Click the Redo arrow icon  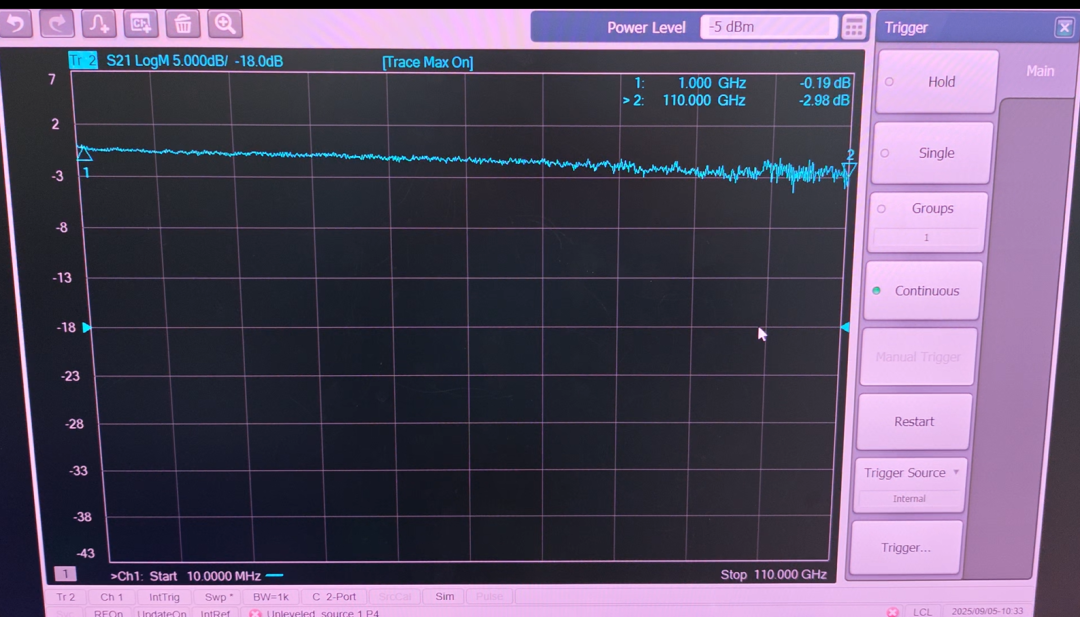pyautogui.click(x=57, y=23)
